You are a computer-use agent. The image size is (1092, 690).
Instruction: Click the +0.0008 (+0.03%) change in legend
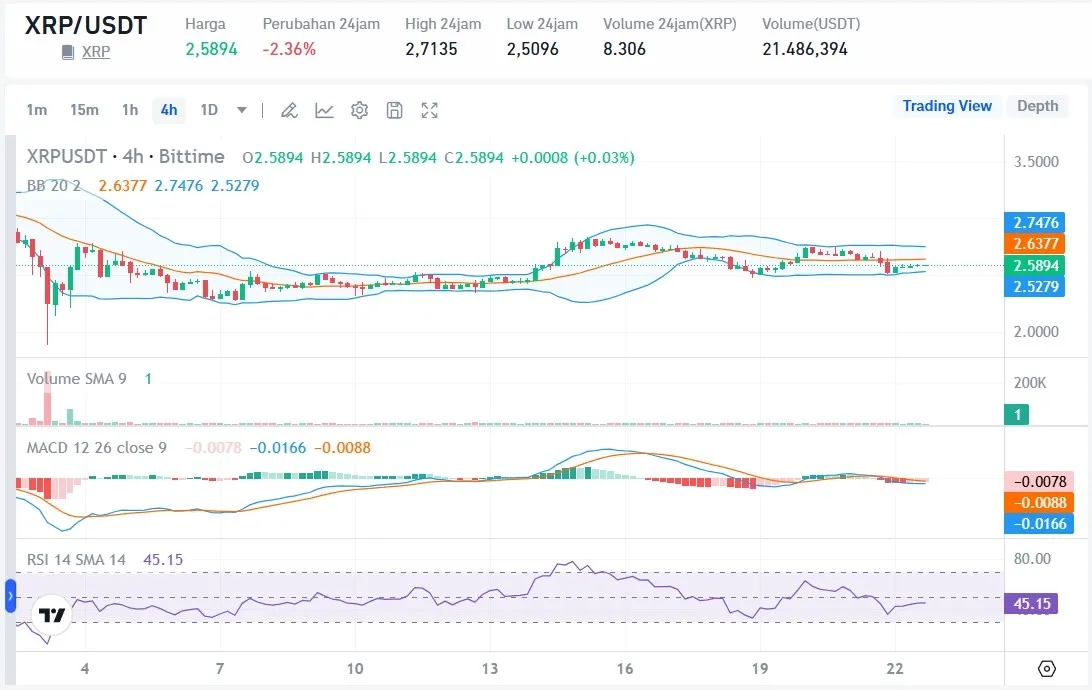point(573,158)
